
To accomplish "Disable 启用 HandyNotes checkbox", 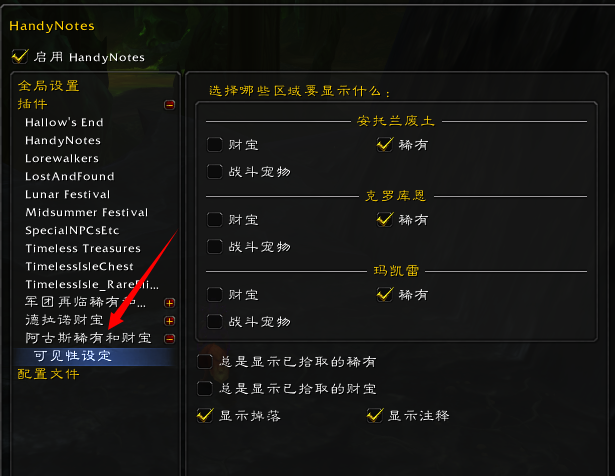I will (20, 56).
